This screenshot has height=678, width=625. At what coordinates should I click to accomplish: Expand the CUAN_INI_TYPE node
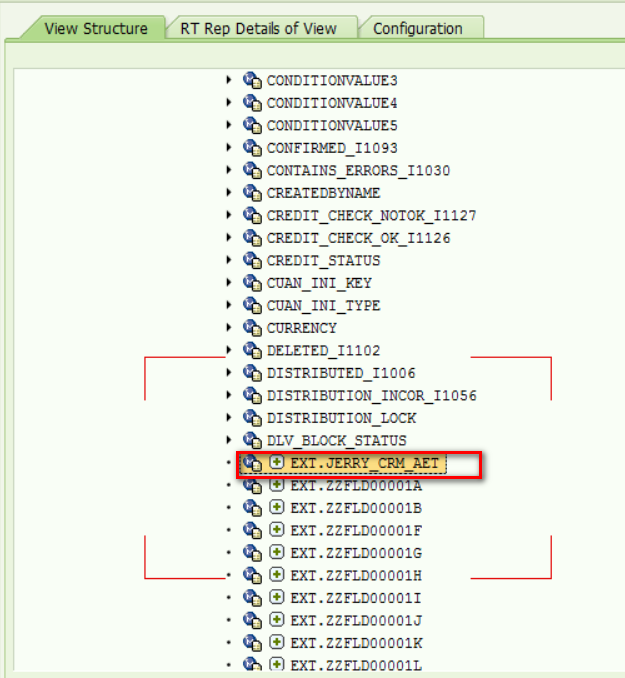pyautogui.click(x=229, y=305)
